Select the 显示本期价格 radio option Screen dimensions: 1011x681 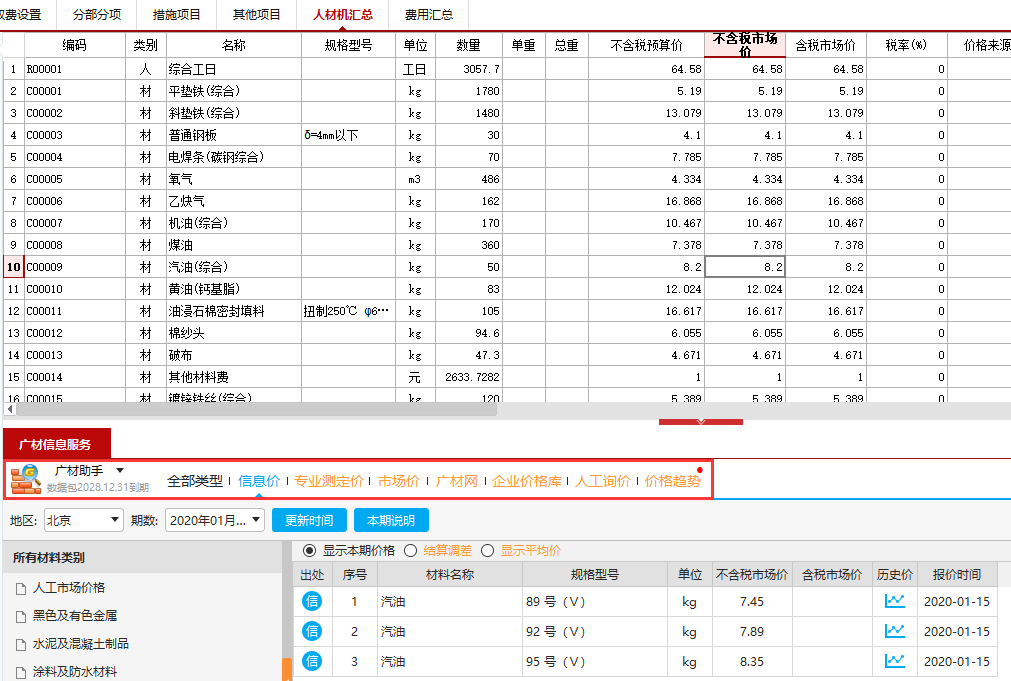[x=309, y=550]
